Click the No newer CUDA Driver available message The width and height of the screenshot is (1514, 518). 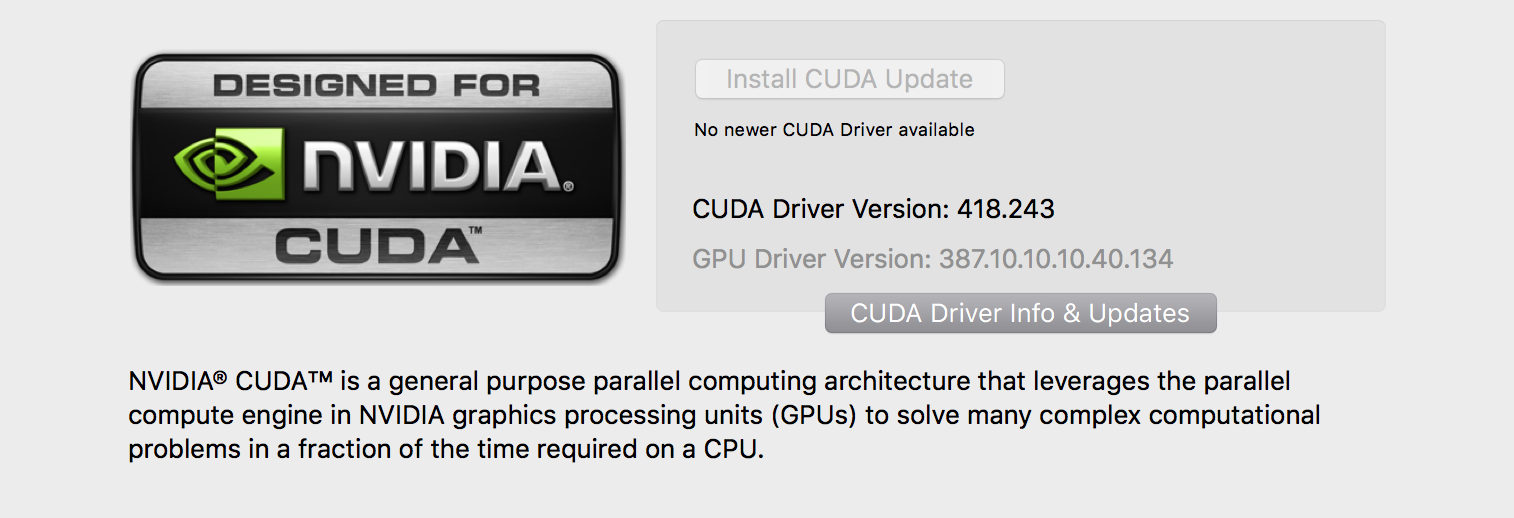click(x=834, y=130)
